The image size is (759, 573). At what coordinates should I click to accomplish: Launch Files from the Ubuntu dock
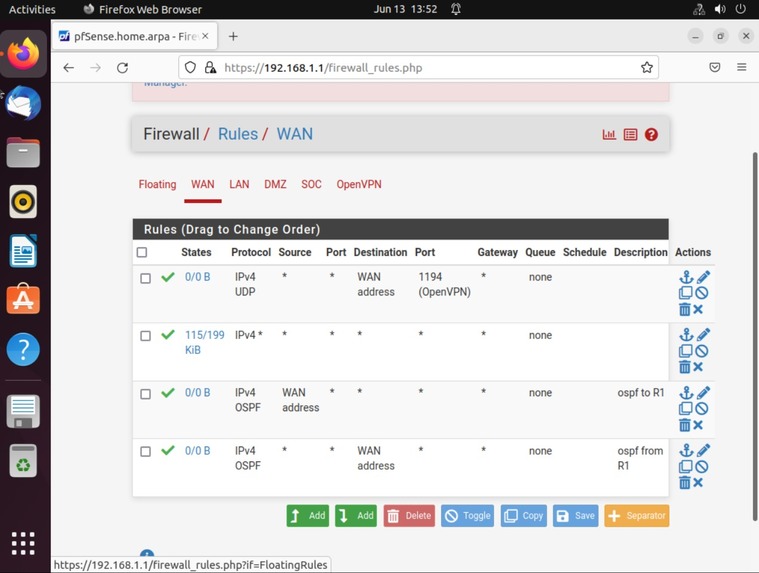pos(23,152)
